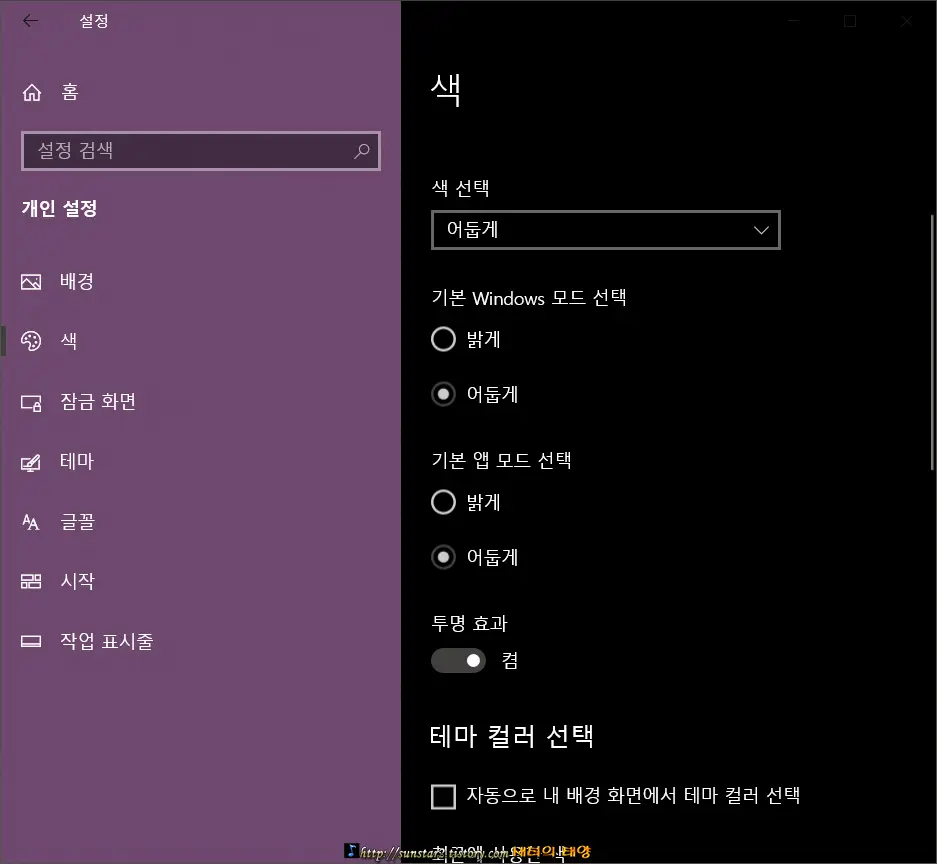
Task: Select the 시작 (Start) settings icon
Action: pos(30,581)
